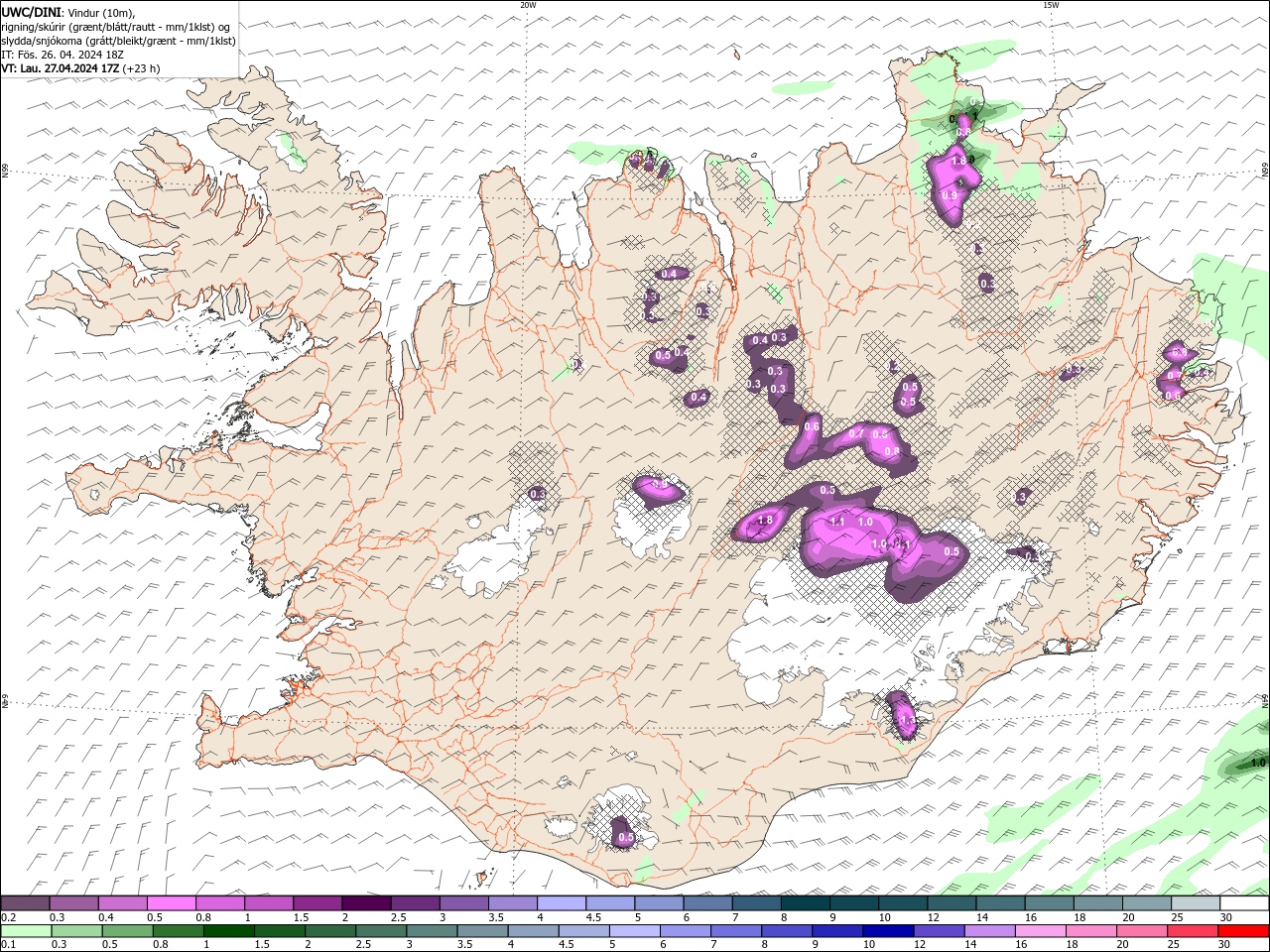Pick the deep blue lower-row swatch labeled 10
Image resolution: width=1270 pixels, height=952 pixels.
[x=888, y=931]
